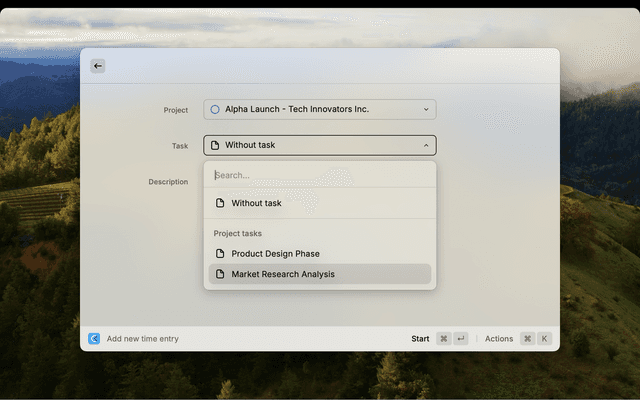Click the back arrow button
Screen dimensions: 640x400
click(x=97, y=66)
